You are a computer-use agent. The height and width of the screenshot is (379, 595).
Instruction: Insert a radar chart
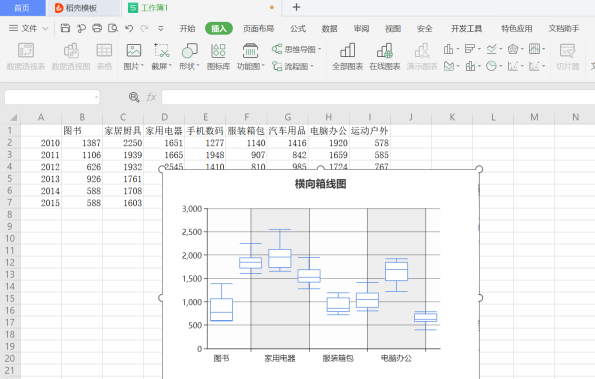pos(513,49)
